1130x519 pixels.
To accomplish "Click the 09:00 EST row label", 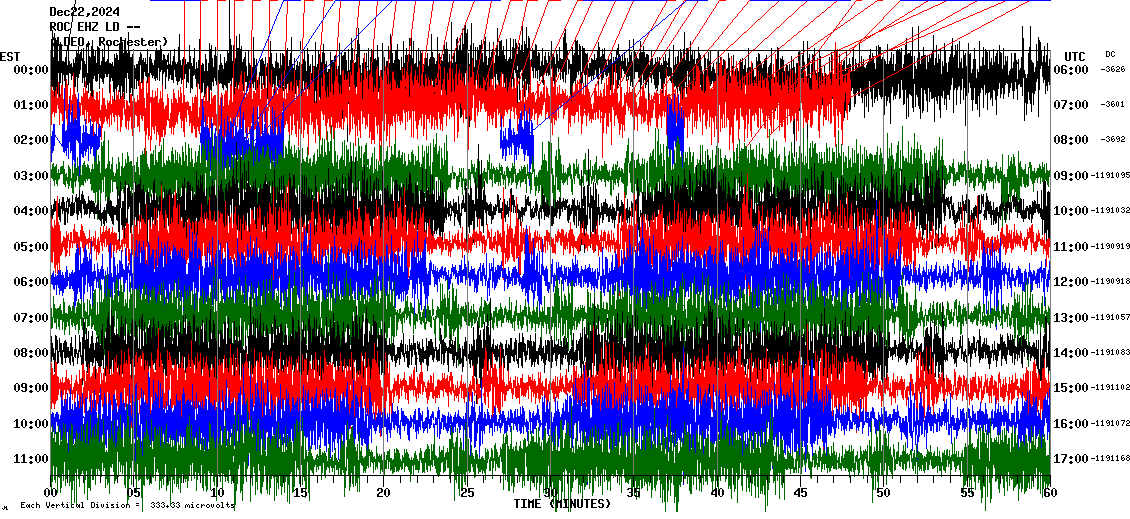I will [x=29, y=388].
